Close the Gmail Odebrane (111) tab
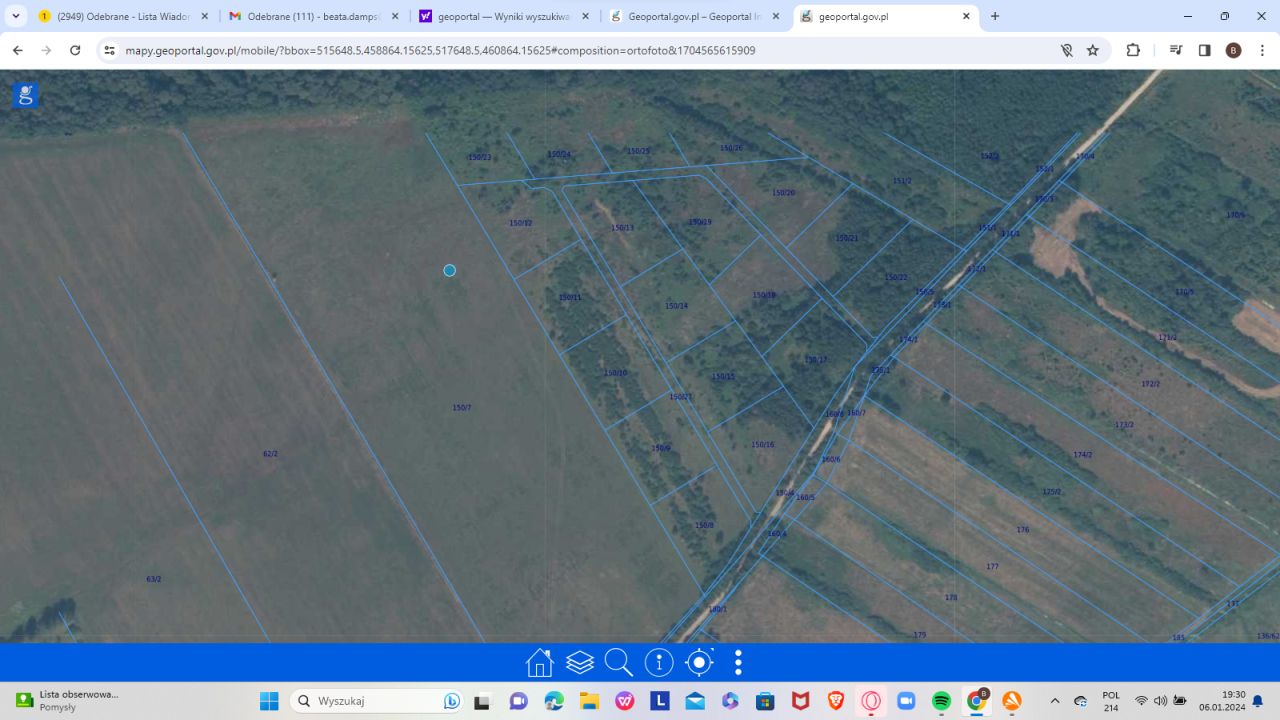The image size is (1280, 720). tap(394, 16)
